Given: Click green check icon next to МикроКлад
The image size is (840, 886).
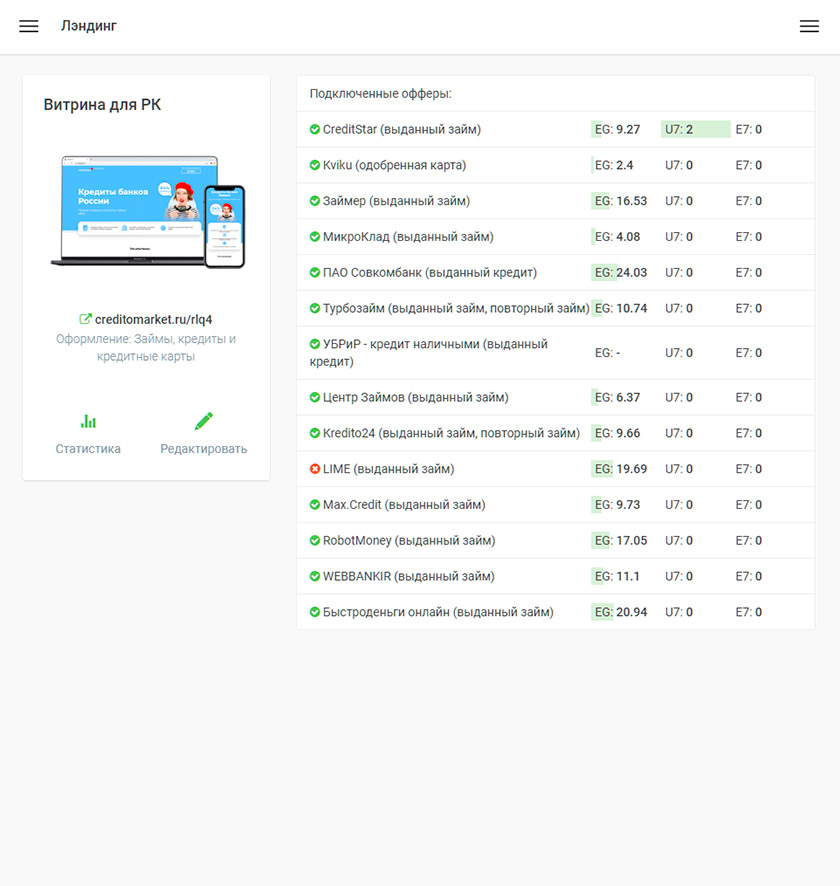Looking at the screenshot, I should pos(315,237).
